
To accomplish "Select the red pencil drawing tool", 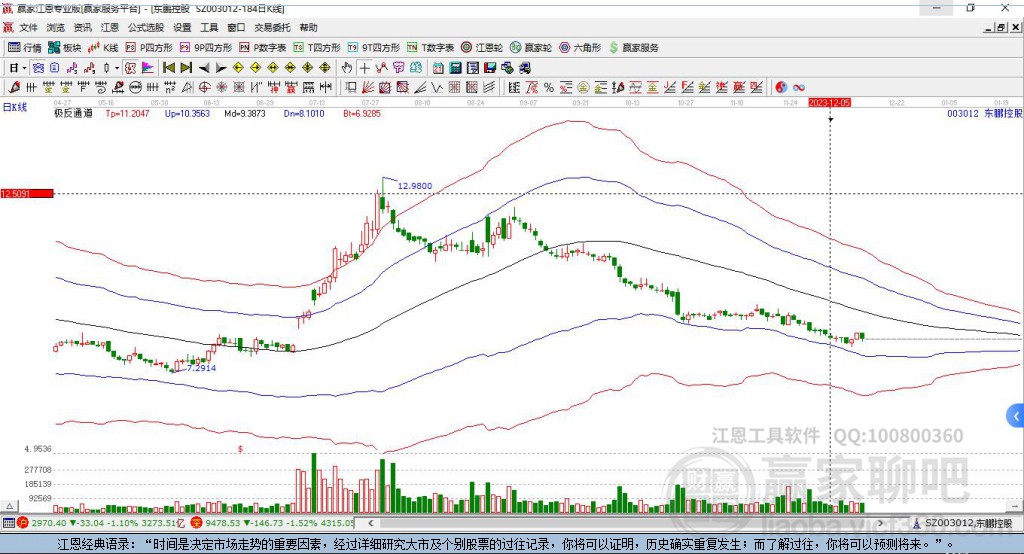I will (x=14, y=88).
